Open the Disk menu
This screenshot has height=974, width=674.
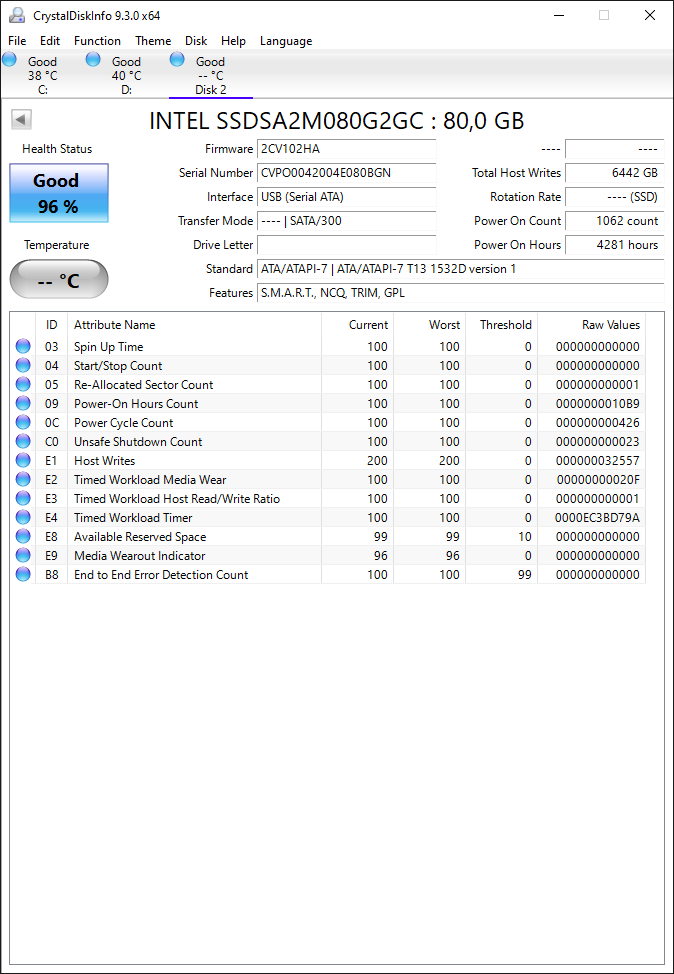[x=196, y=41]
